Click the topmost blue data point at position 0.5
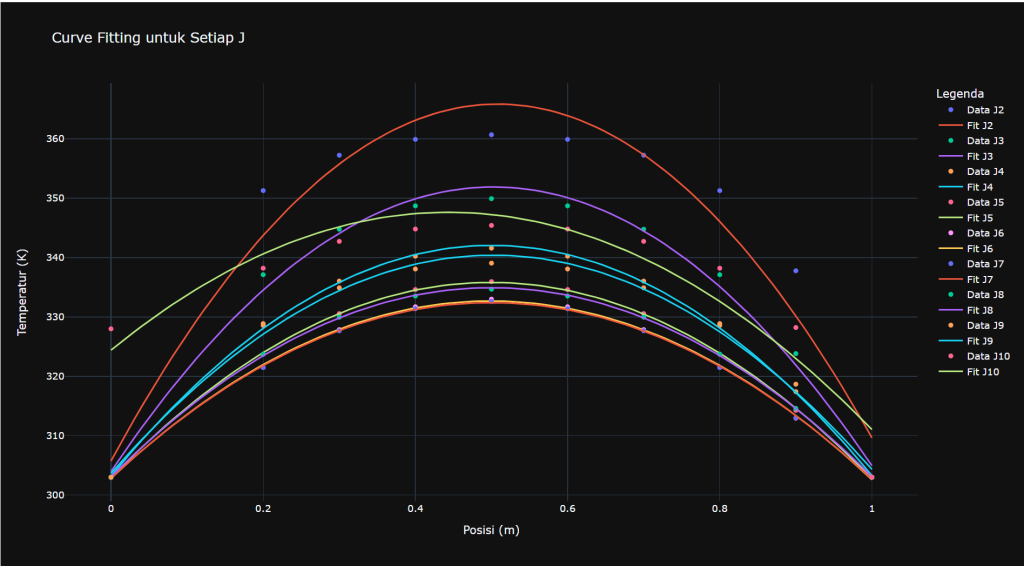Screen dimensions: 1024x566 coord(491,135)
